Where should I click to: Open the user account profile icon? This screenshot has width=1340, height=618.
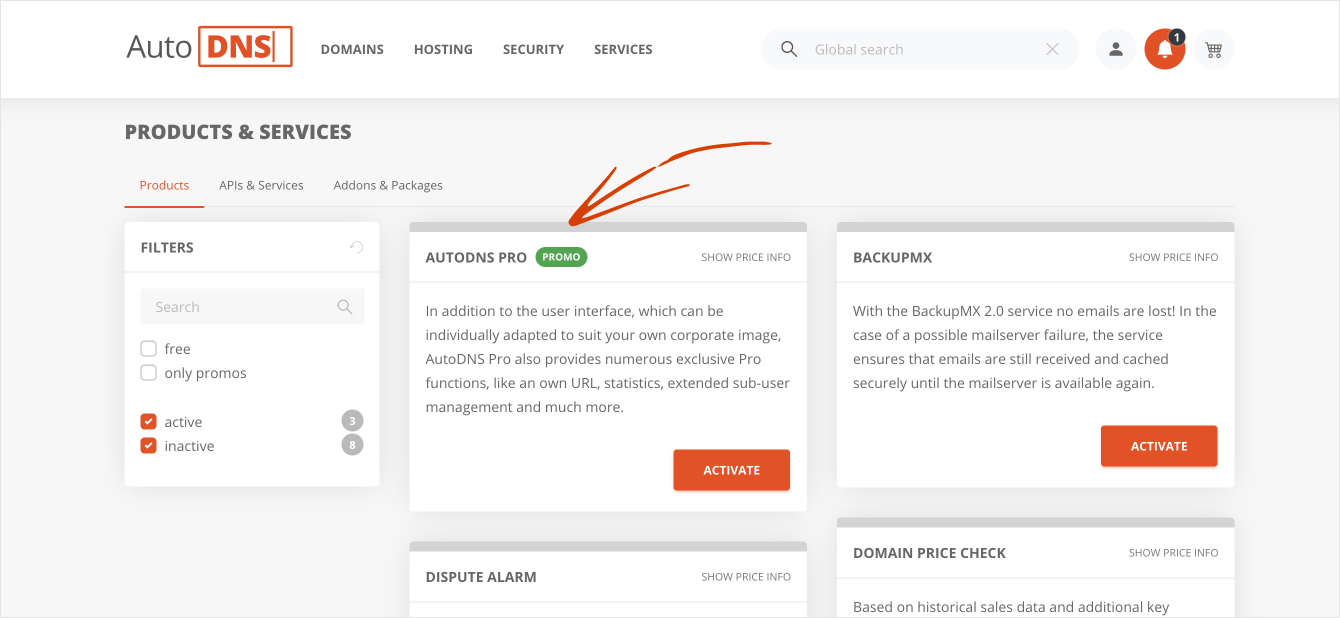pyautogui.click(x=1116, y=49)
